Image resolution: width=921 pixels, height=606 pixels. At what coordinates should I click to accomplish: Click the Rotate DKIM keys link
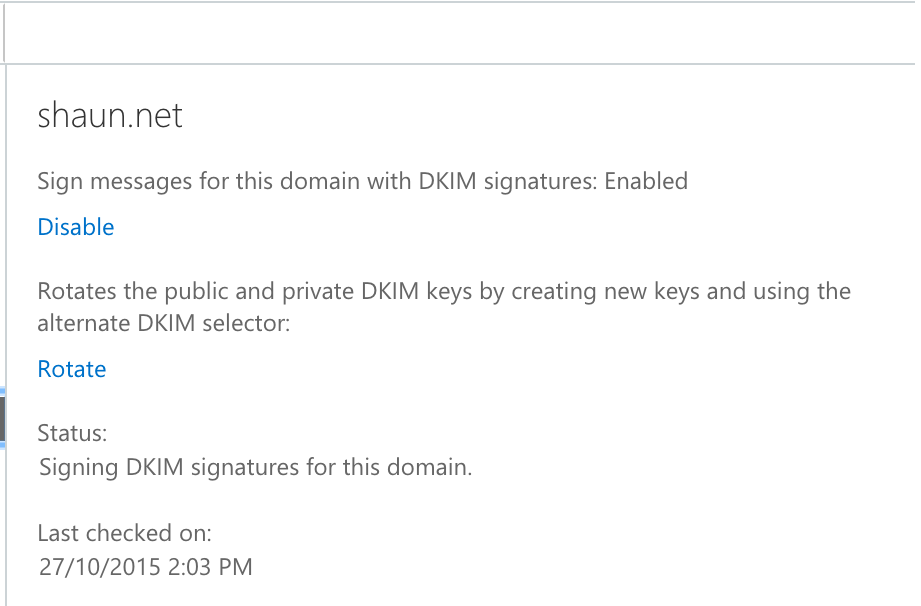click(x=72, y=369)
